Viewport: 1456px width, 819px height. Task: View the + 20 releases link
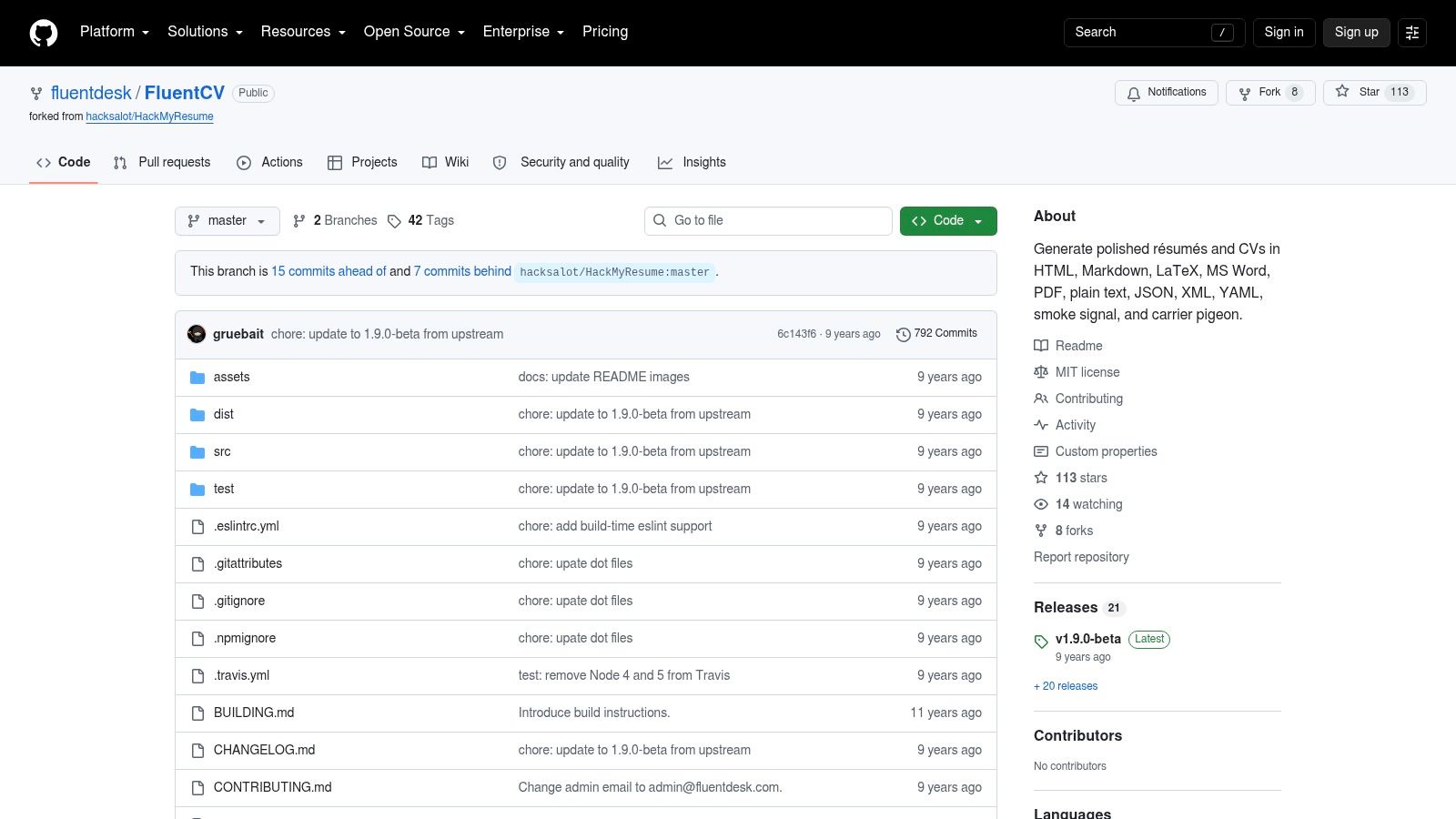point(1066,686)
